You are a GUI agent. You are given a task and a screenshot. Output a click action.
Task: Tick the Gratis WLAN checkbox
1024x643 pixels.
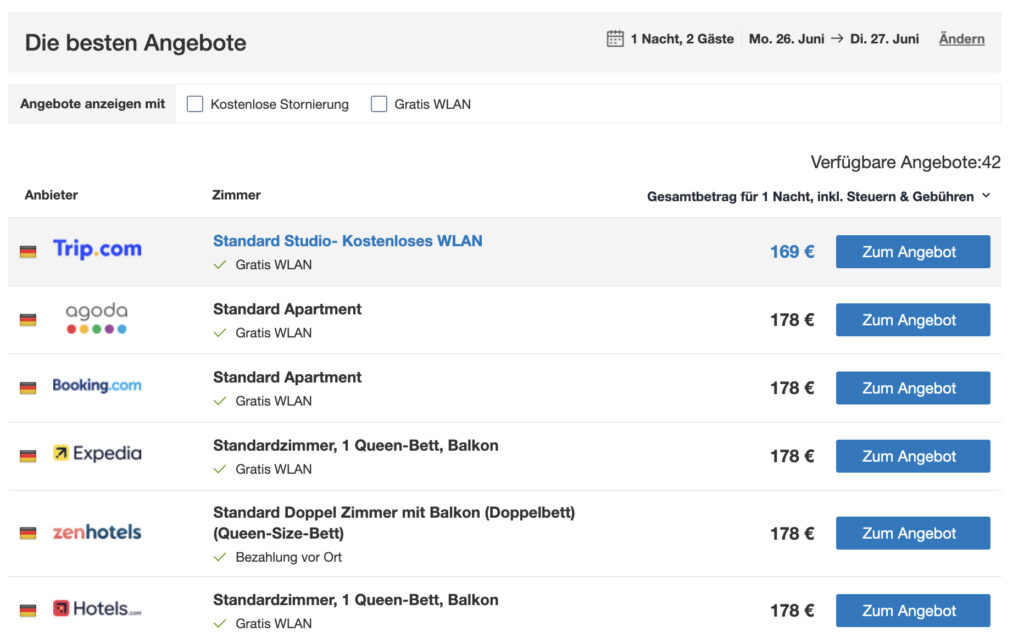[379, 104]
